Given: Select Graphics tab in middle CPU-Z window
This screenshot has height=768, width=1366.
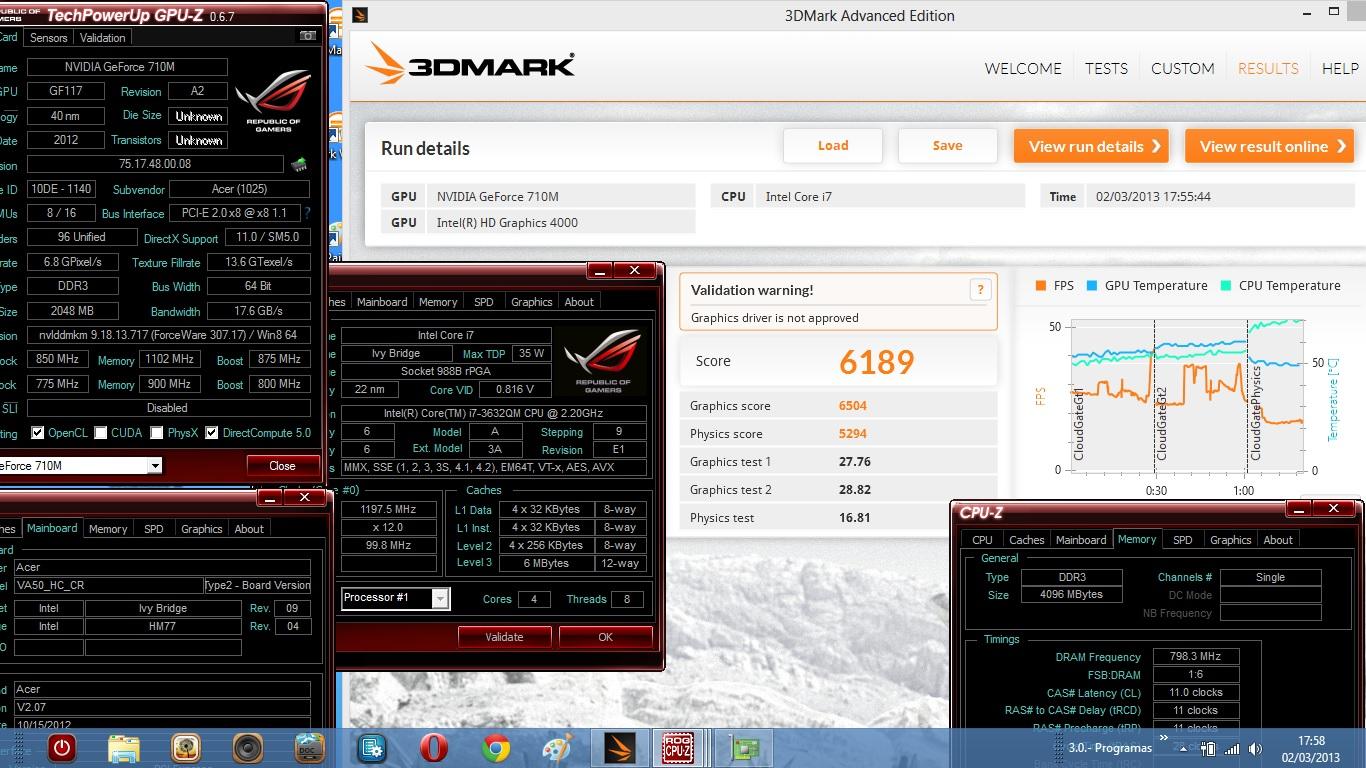Looking at the screenshot, I should (x=531, y=302).
